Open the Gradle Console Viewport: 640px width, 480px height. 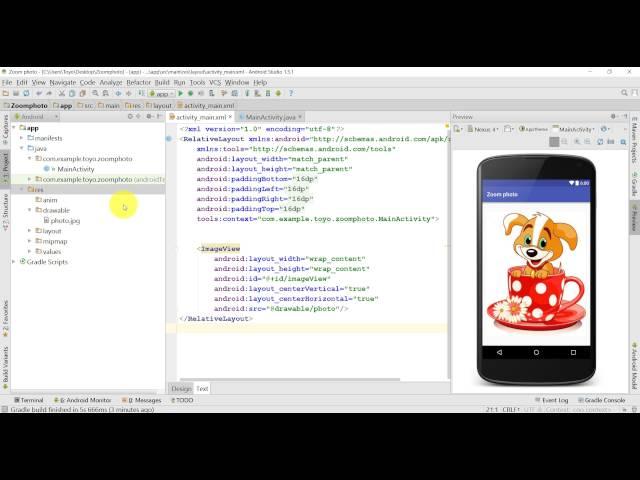click(602, 400)
